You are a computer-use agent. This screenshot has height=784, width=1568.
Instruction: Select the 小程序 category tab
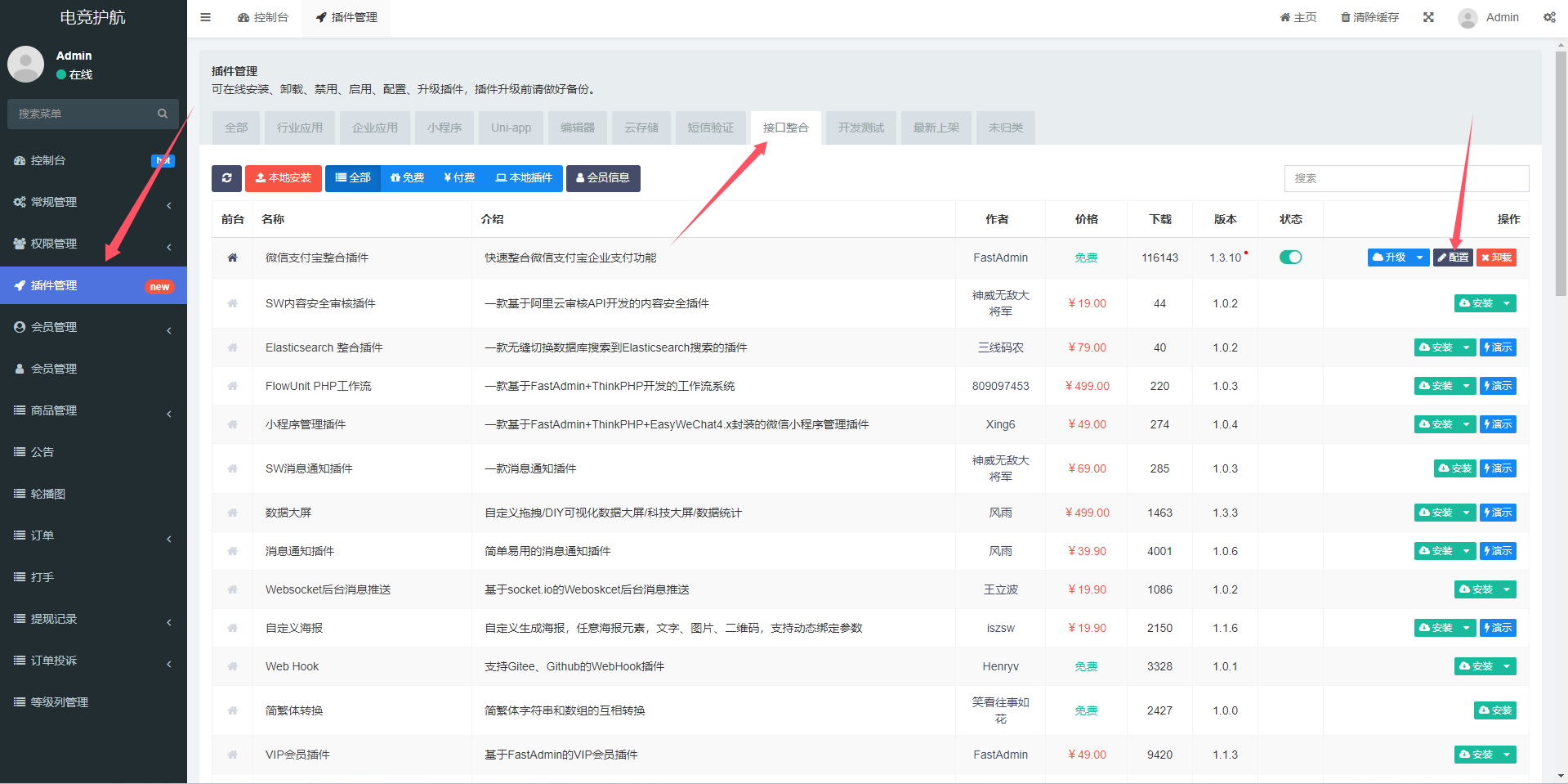pos(444,128)
